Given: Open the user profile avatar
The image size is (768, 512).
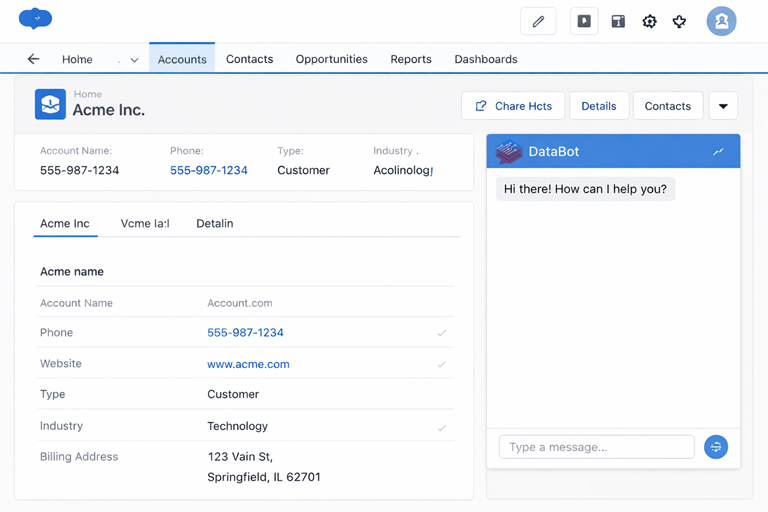Looking at the screenshot, I should click(x=721, y=21).
